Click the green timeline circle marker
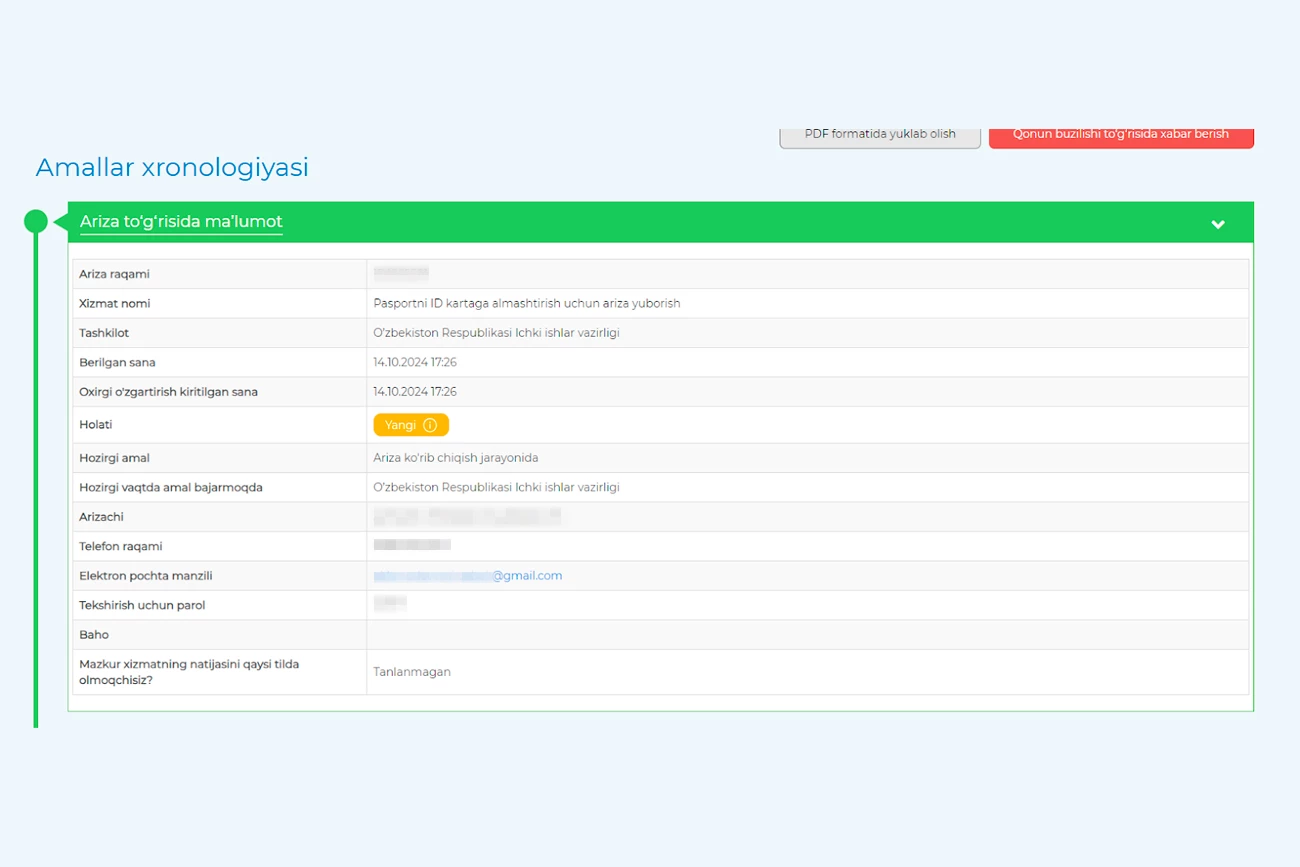The image size is (1300, 867). coord(36,221)
